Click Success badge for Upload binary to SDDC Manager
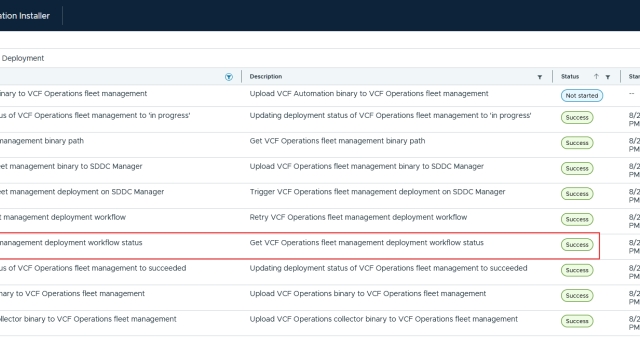This screenshot has width=640, height=360. 577,168
